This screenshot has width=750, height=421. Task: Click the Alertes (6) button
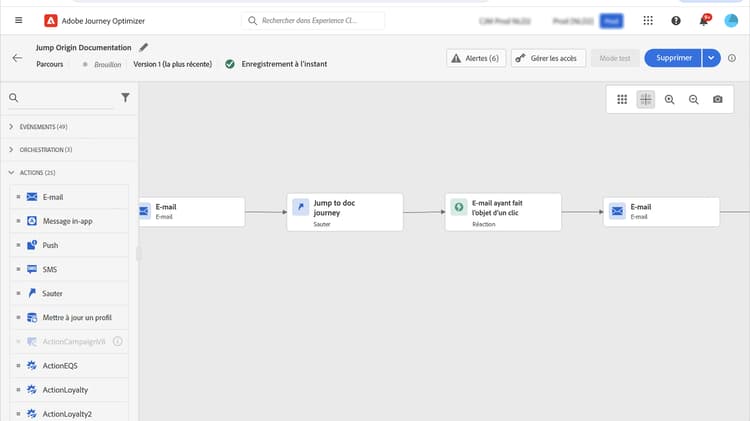[x=475, y=58]
